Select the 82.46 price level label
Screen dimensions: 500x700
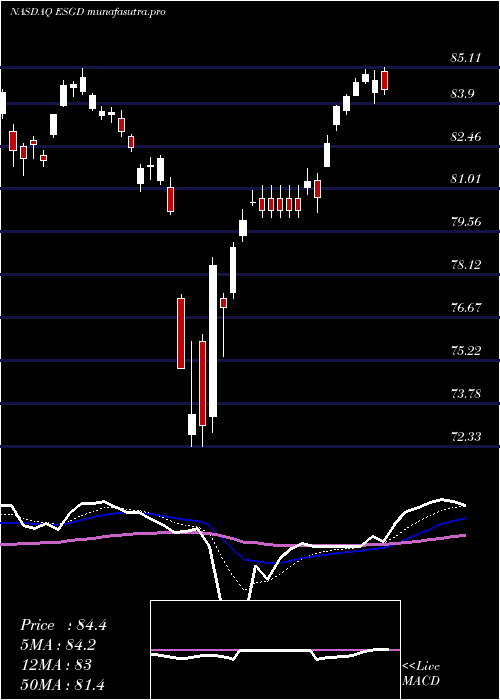point(466,137)
